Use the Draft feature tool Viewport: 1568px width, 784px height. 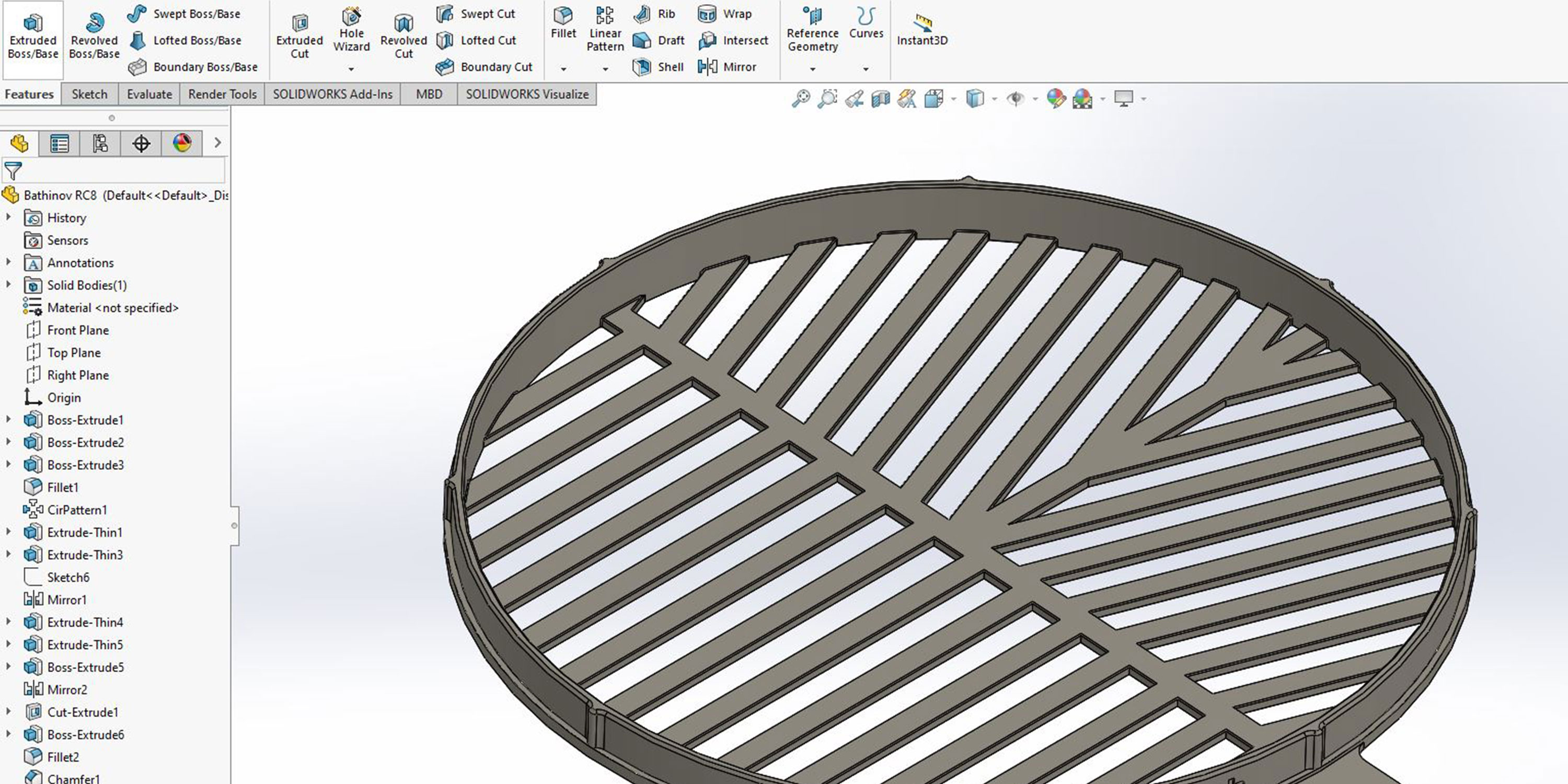coord(659,40)
